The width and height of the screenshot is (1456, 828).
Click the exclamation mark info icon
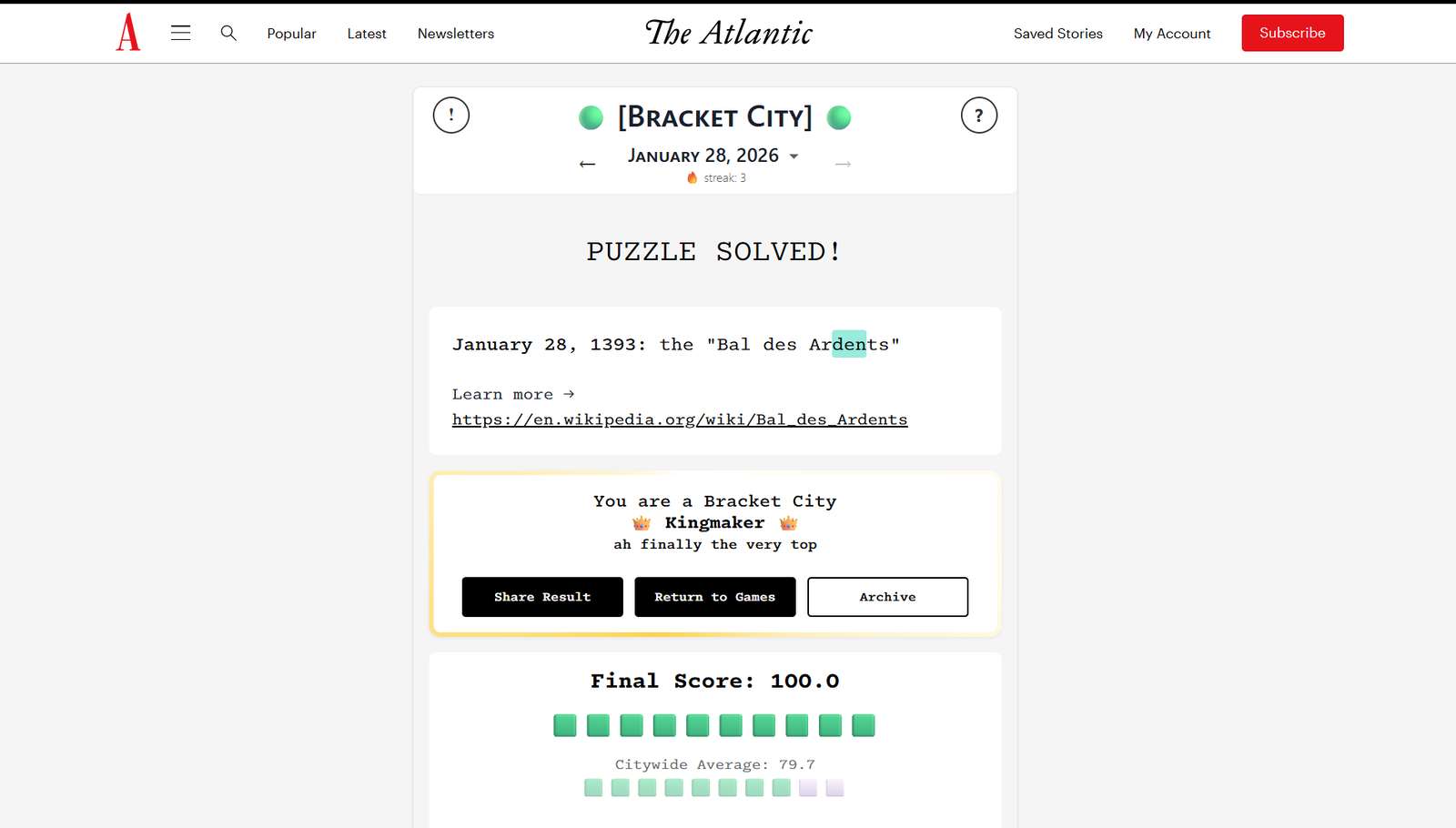coord(451,116)
